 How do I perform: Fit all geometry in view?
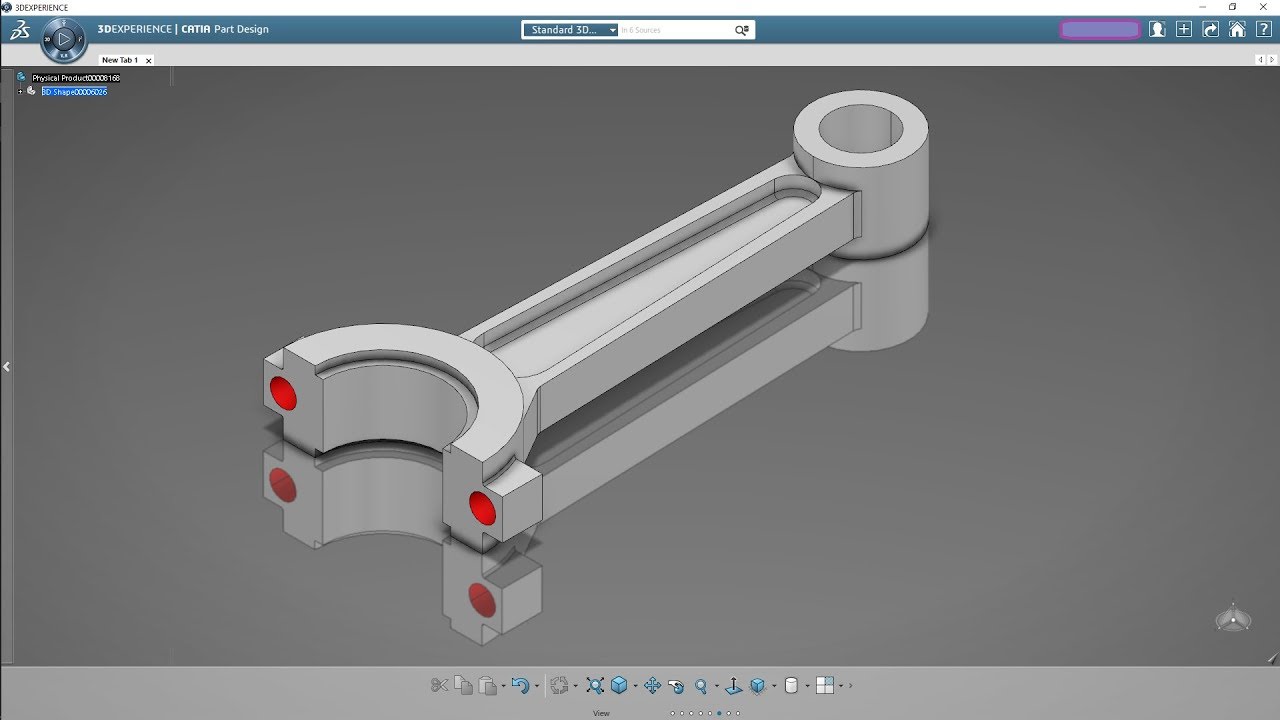click(595, 685)
